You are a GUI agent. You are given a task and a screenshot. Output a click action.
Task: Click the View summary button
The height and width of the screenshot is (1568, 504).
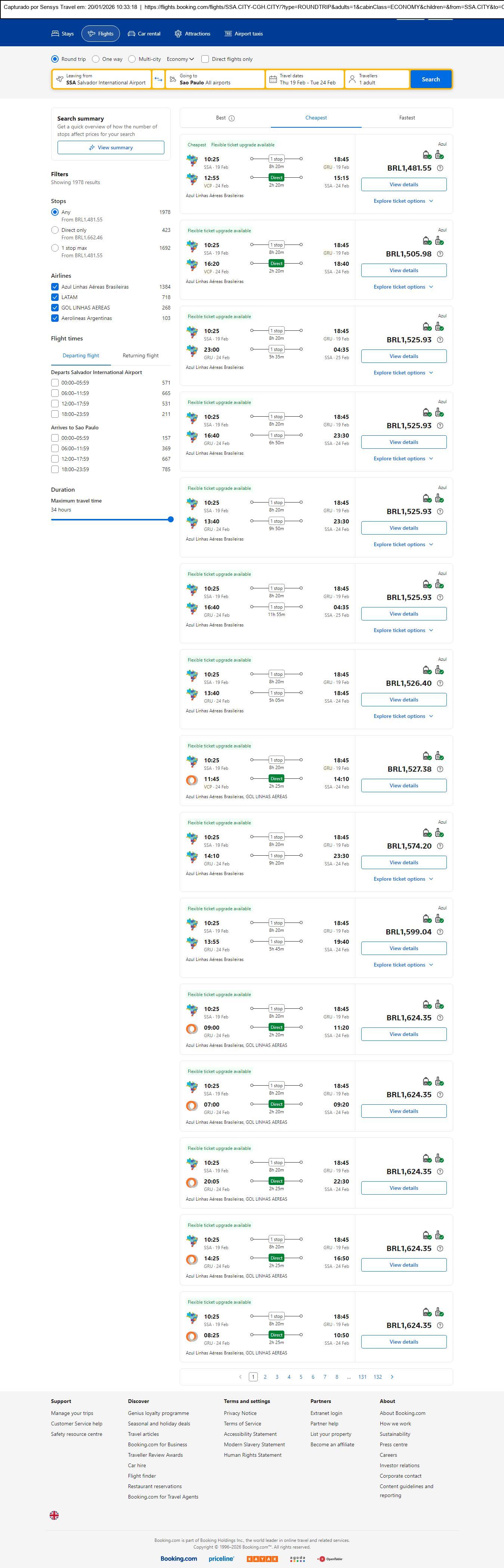pyautogui.click(x=110, y=147)
